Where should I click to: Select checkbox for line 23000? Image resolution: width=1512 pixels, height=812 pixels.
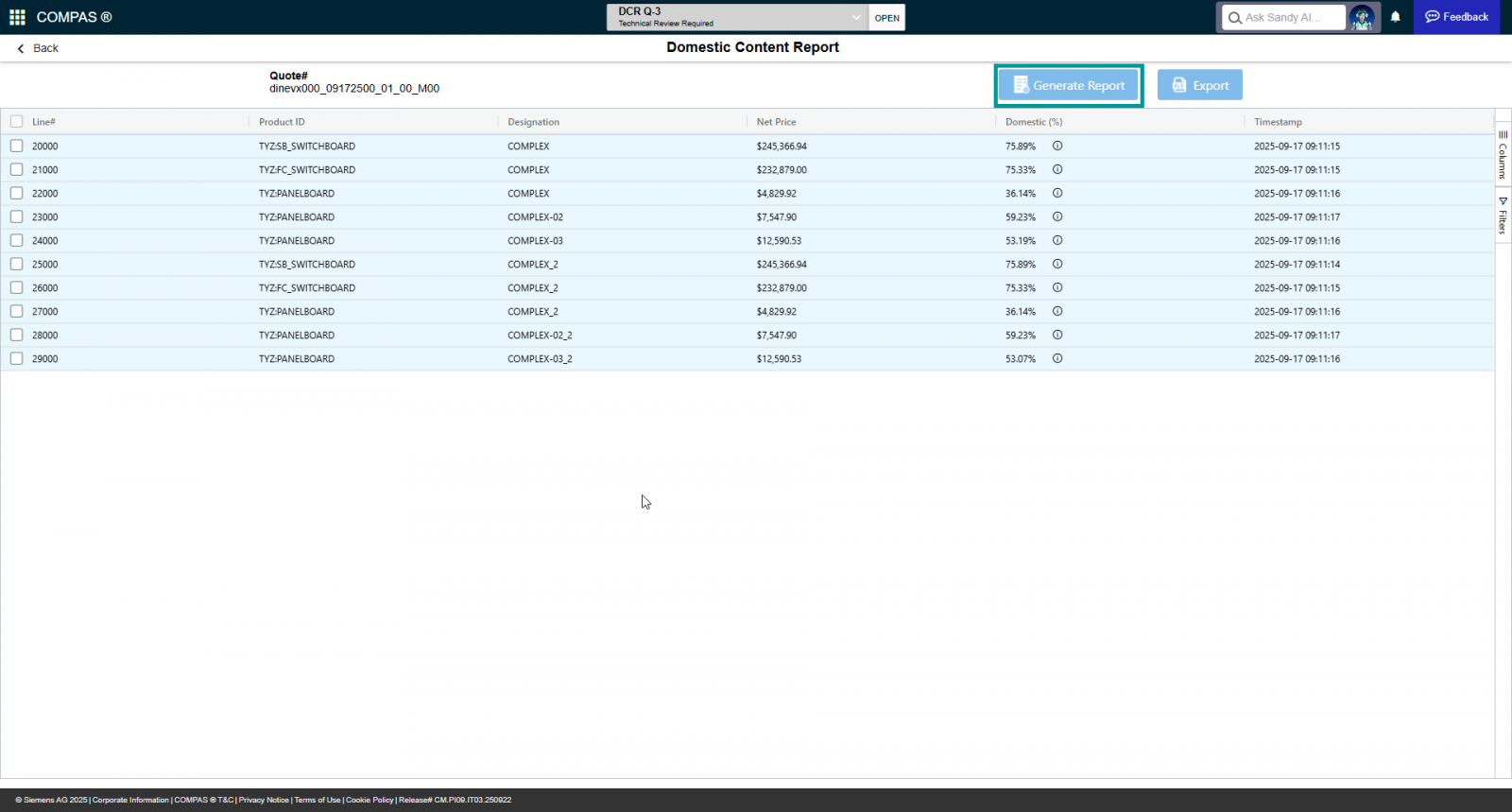[16, 216]
